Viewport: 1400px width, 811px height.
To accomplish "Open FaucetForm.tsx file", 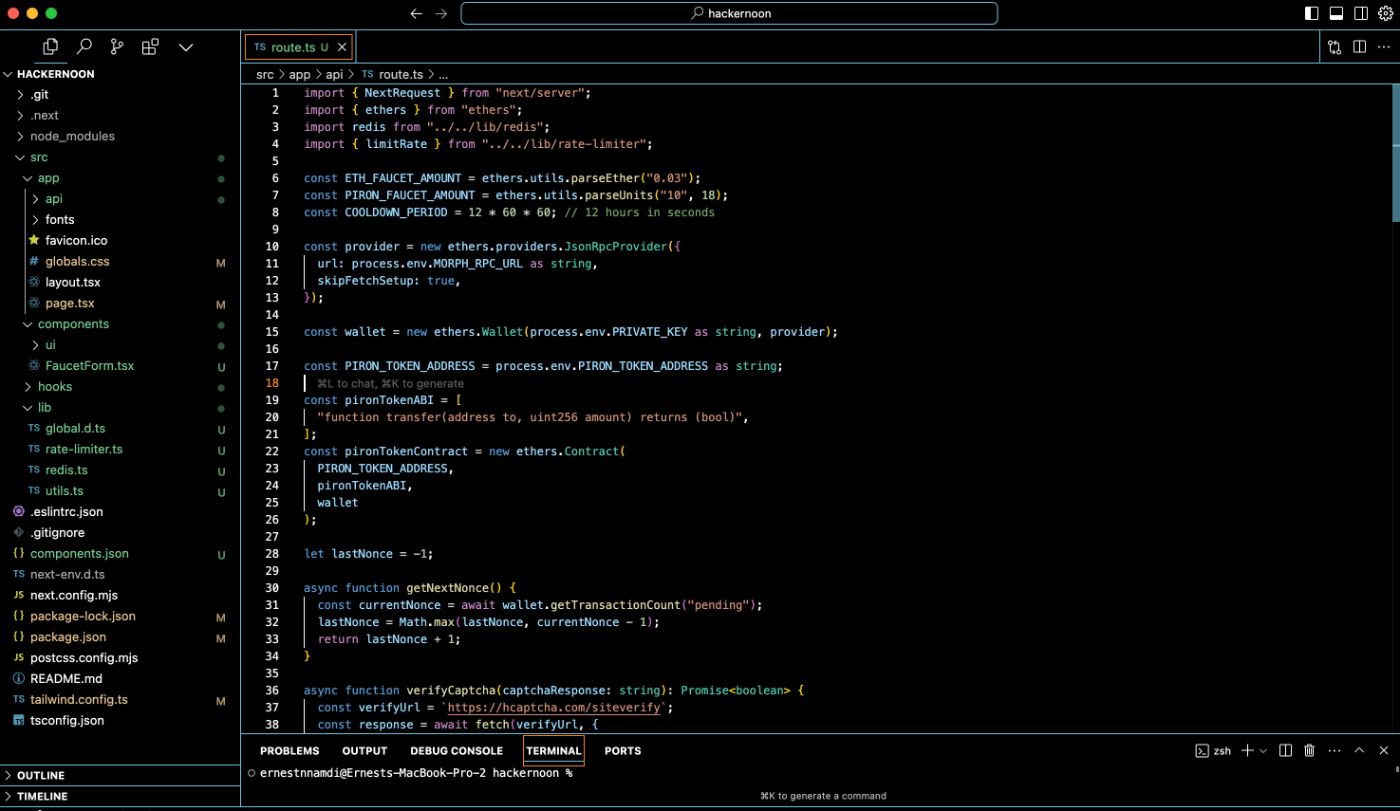I will (120, 366).
